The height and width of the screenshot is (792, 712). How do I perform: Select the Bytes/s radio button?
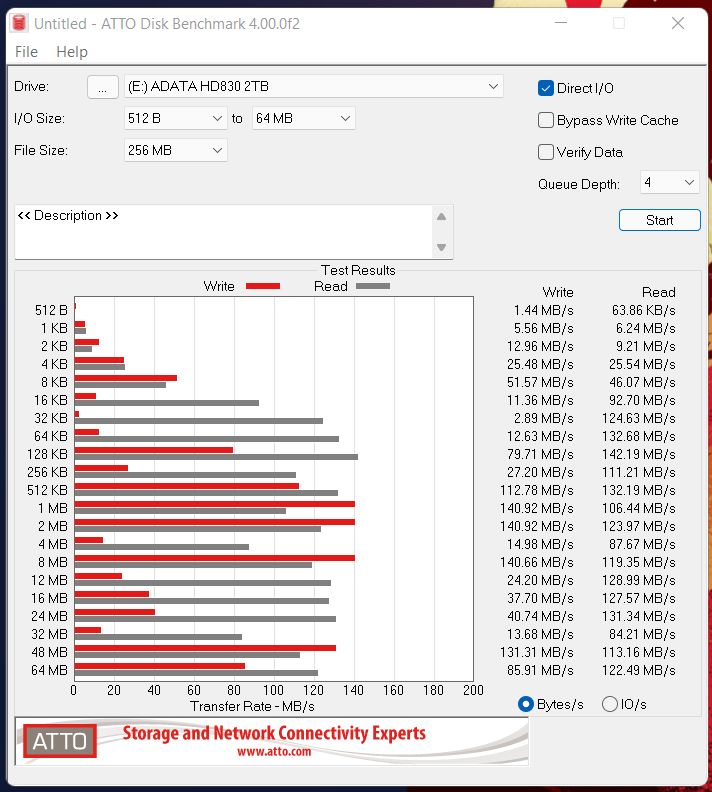point(526,704)
